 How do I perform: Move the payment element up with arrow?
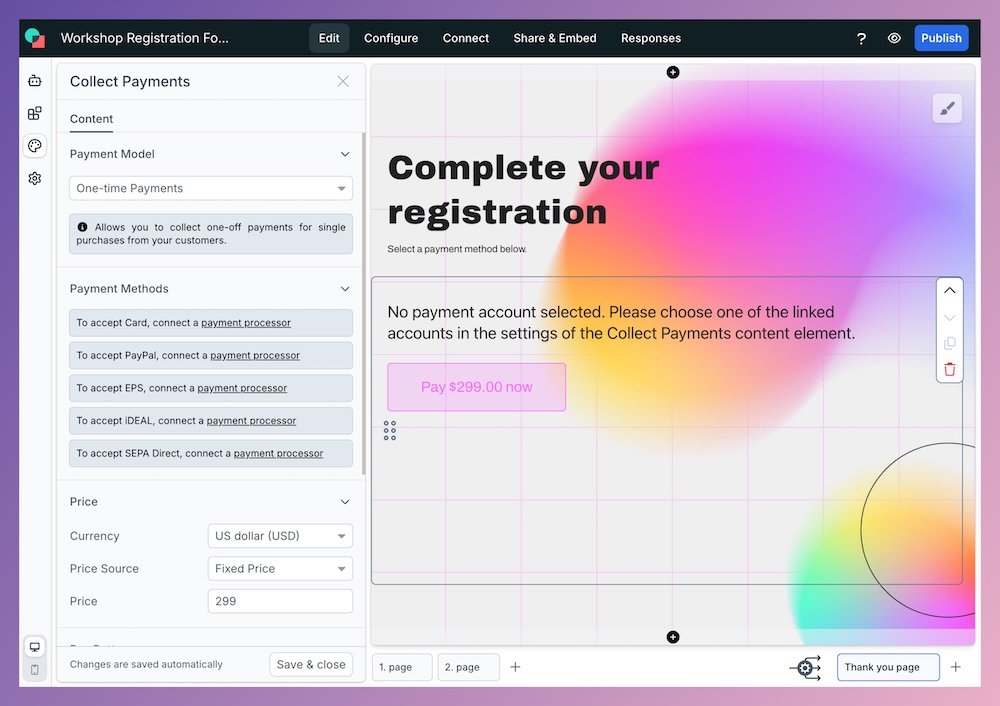pos(949,291)
